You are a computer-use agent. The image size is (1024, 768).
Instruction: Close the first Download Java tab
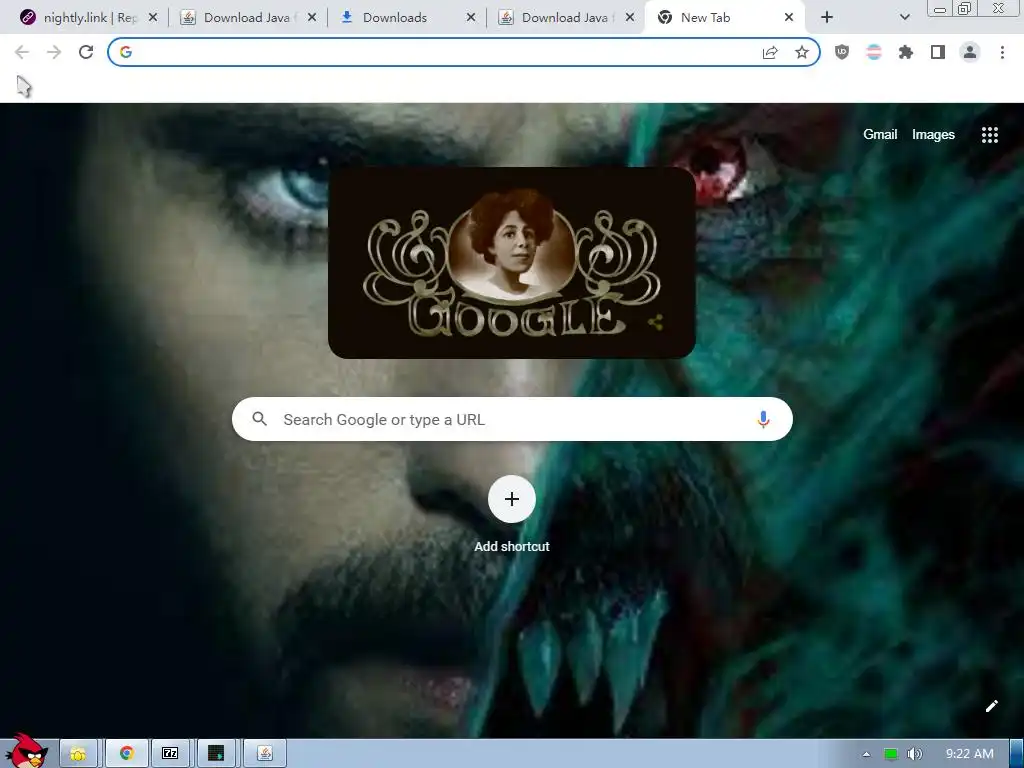point(312,18)
